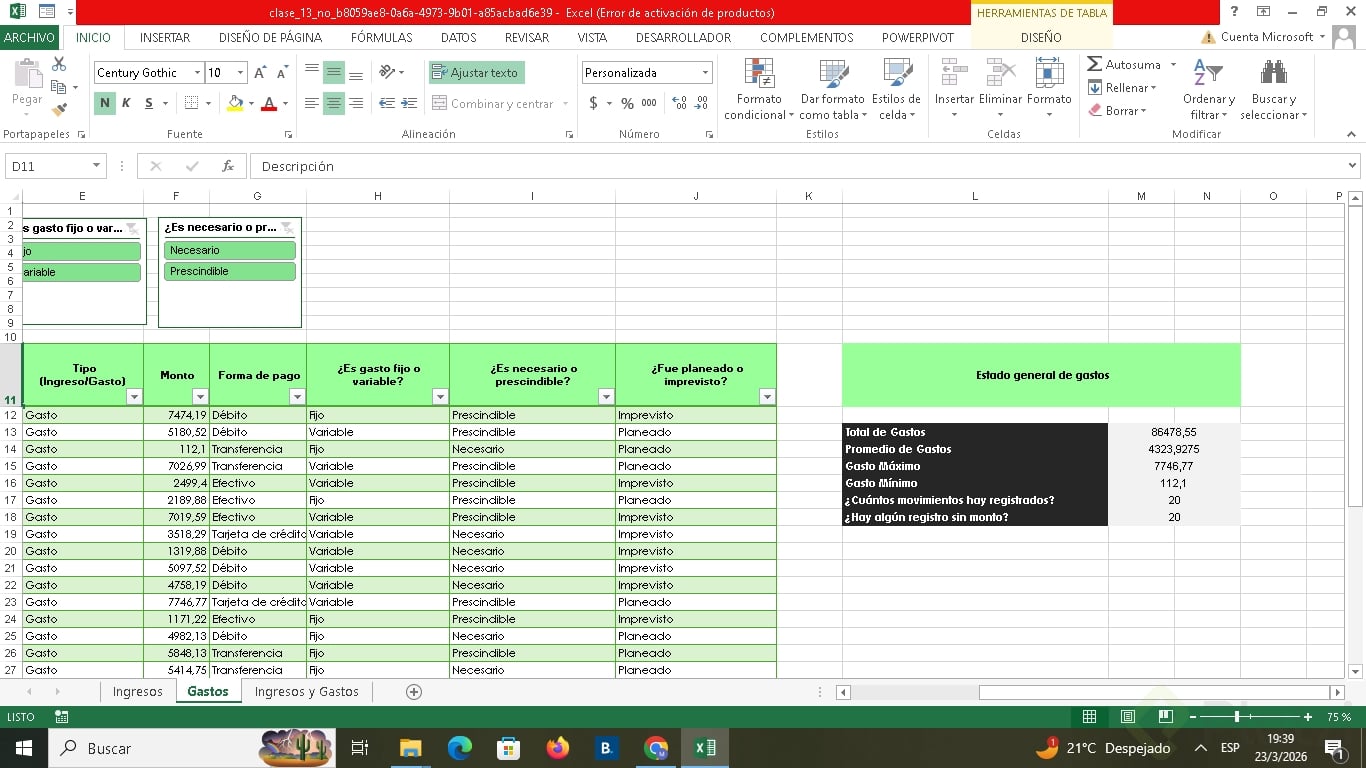Screen dimensions: 1366x768
Task: Open Buscar y seleccionar binoculars
Action: pos(1274,89)
